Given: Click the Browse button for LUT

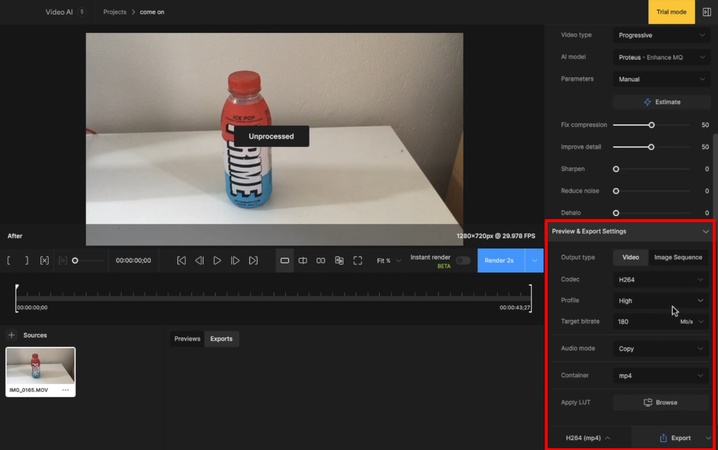Looking at the screenshot, I should [x=661, y=402].
